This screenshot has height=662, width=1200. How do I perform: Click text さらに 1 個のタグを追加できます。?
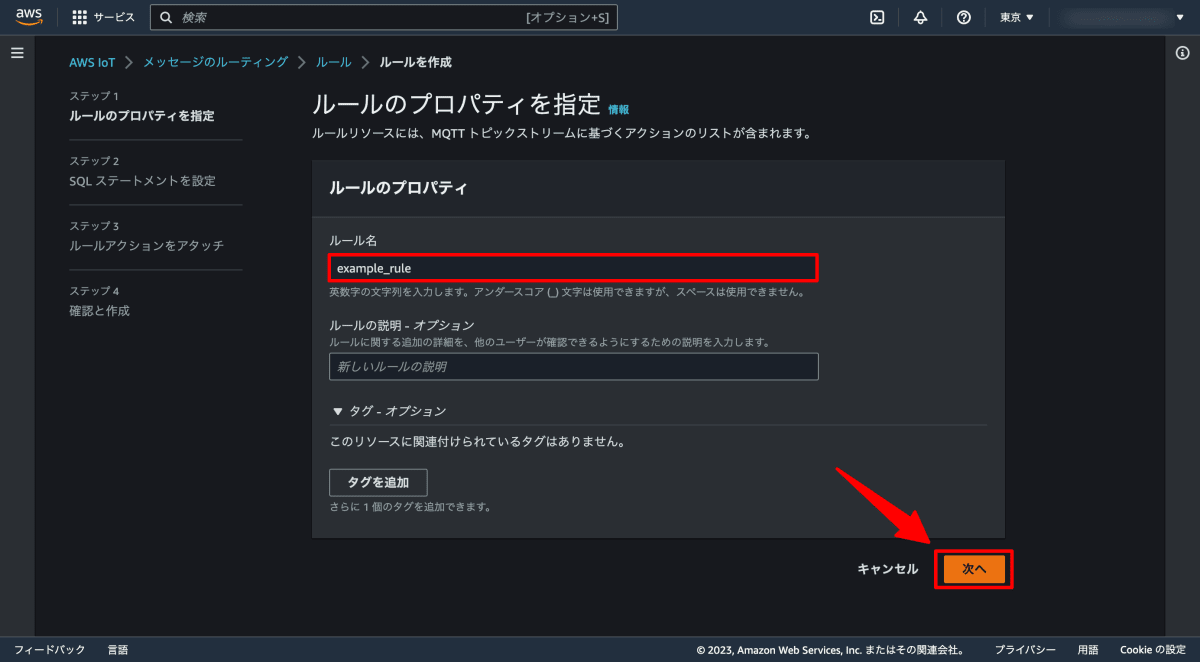click(x=410, y=507)
